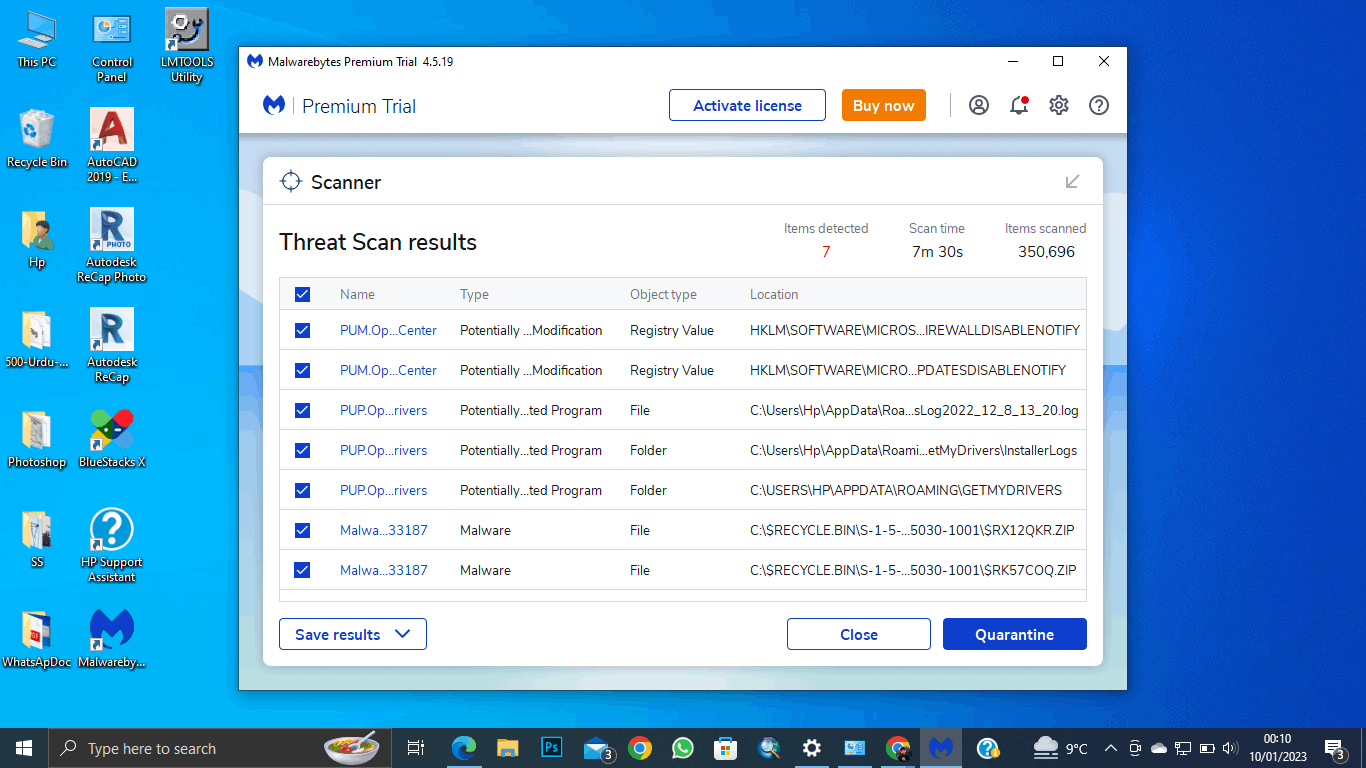The height and width of the screenshot is (768, 1366).
Task: Open the notifications bell icon
Action: 1019,105
